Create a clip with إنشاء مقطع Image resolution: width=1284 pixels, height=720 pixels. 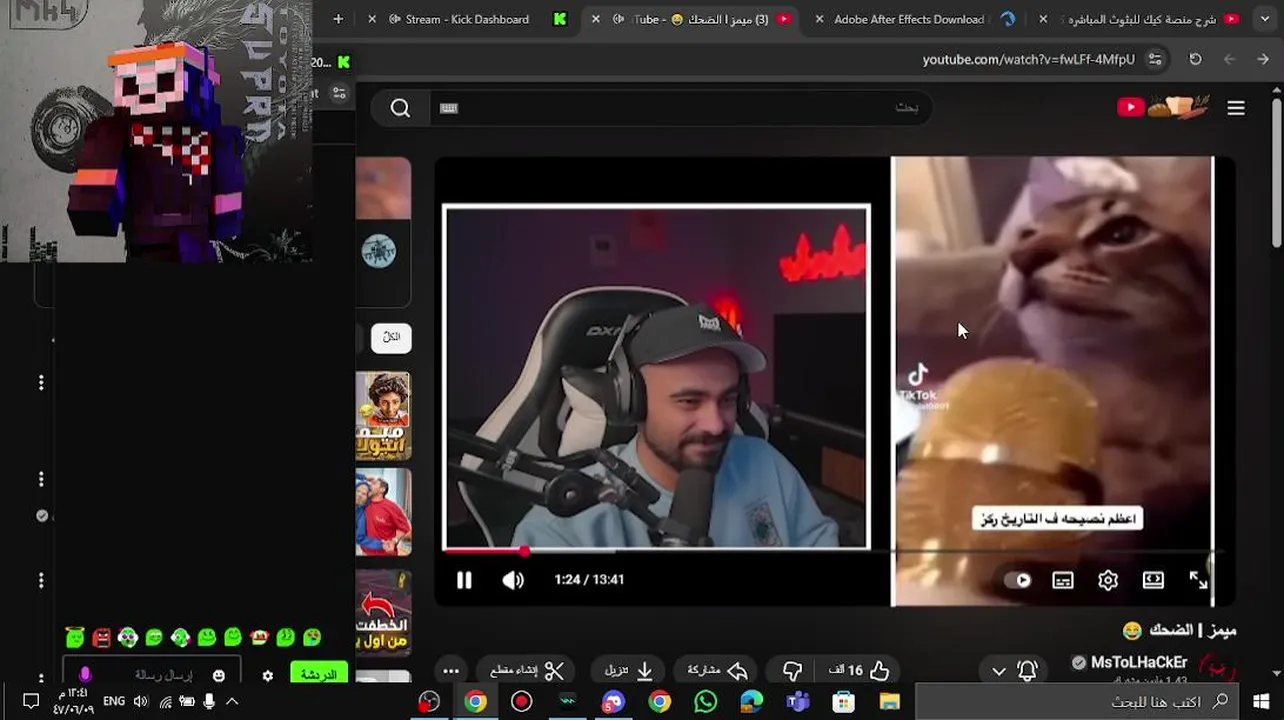[x=528, y=671]
